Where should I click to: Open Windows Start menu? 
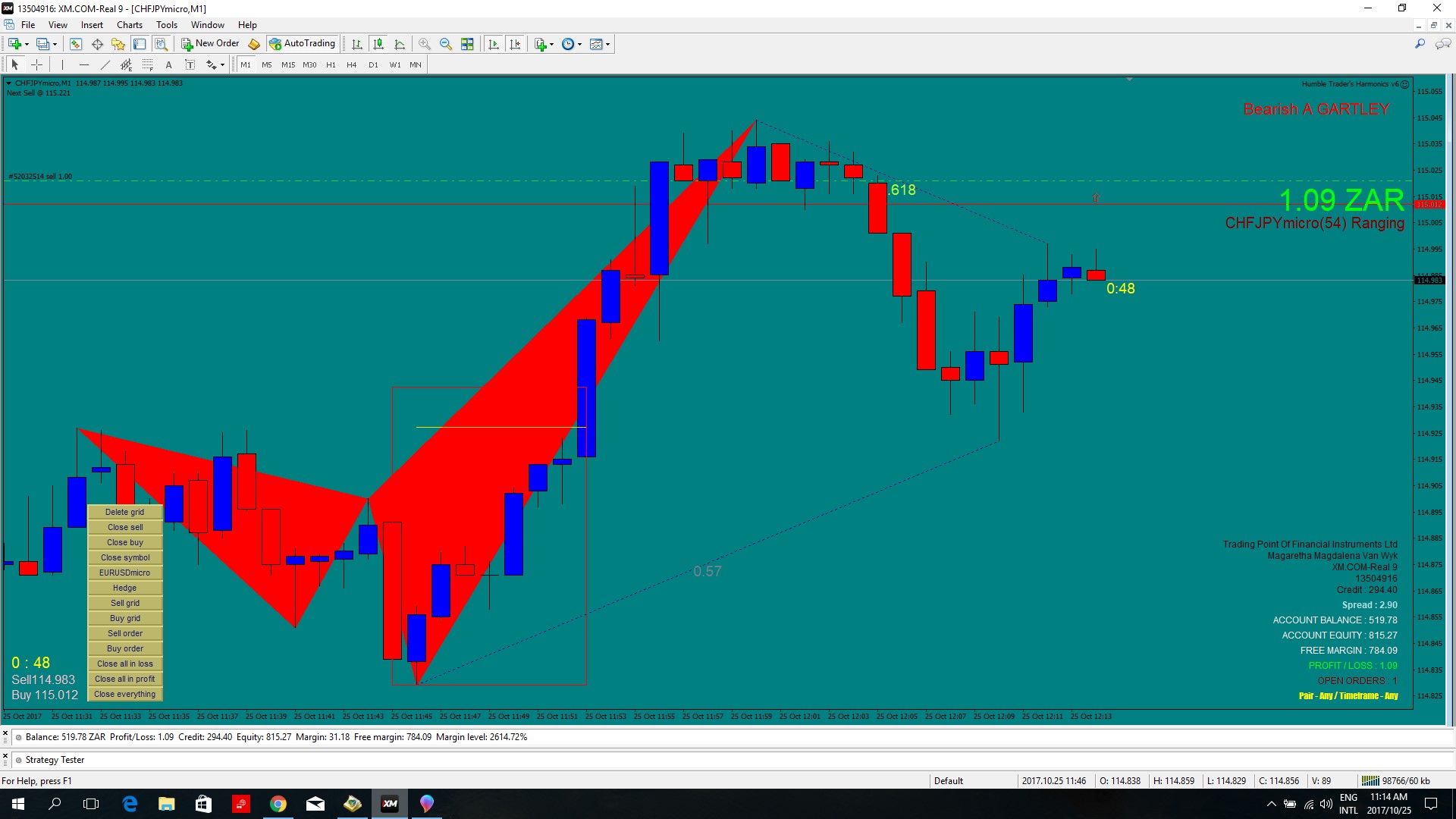click(18, 804)
